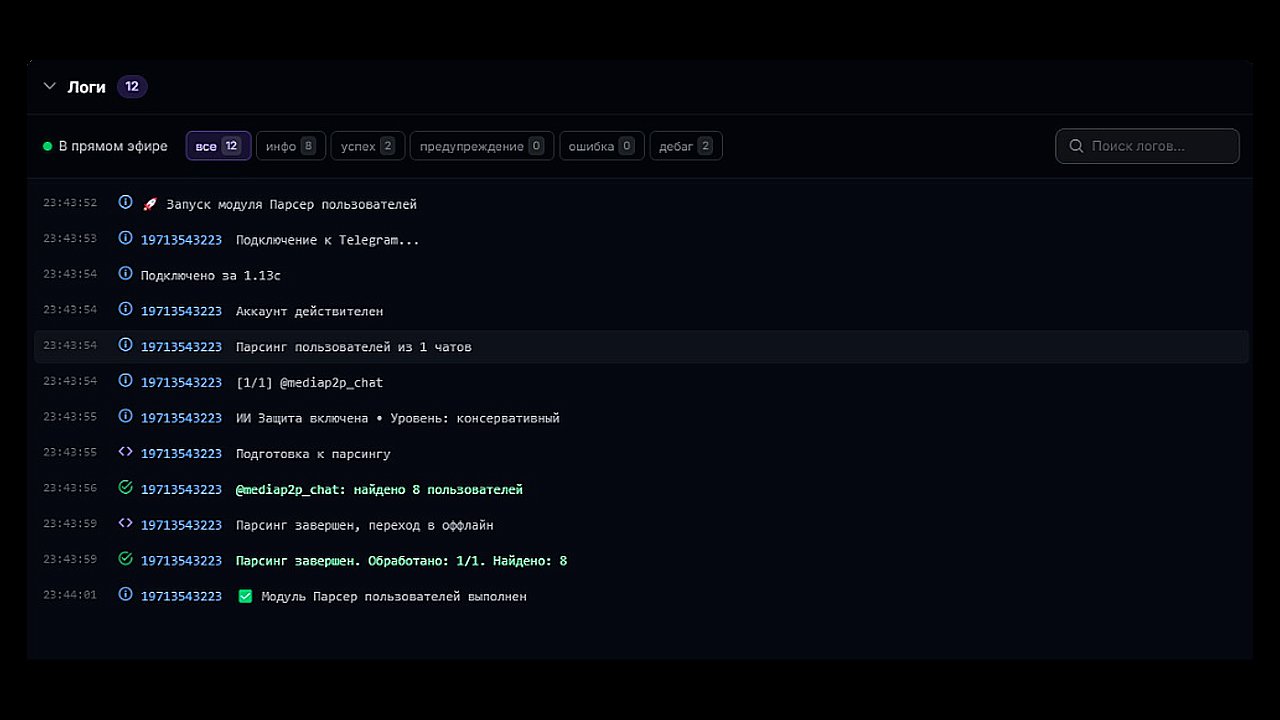The height and width of the screenshot is (720, 1280).
Task: Select message "Парсинг завершен. Обработано: 1/1. Найдено: 8"
Action: click(x=402, y=561)
